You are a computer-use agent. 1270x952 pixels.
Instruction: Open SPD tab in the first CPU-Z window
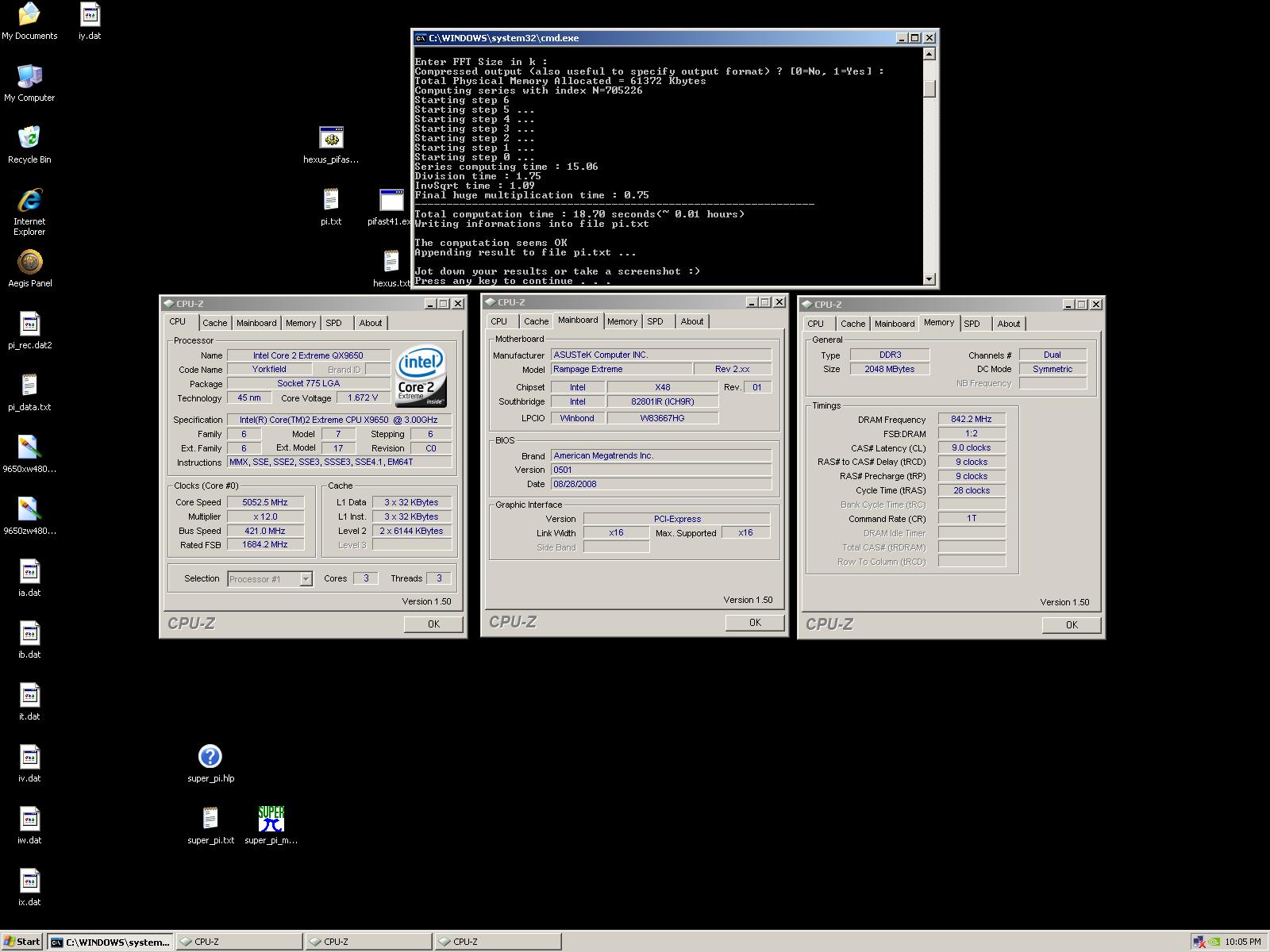coord(333,323)
